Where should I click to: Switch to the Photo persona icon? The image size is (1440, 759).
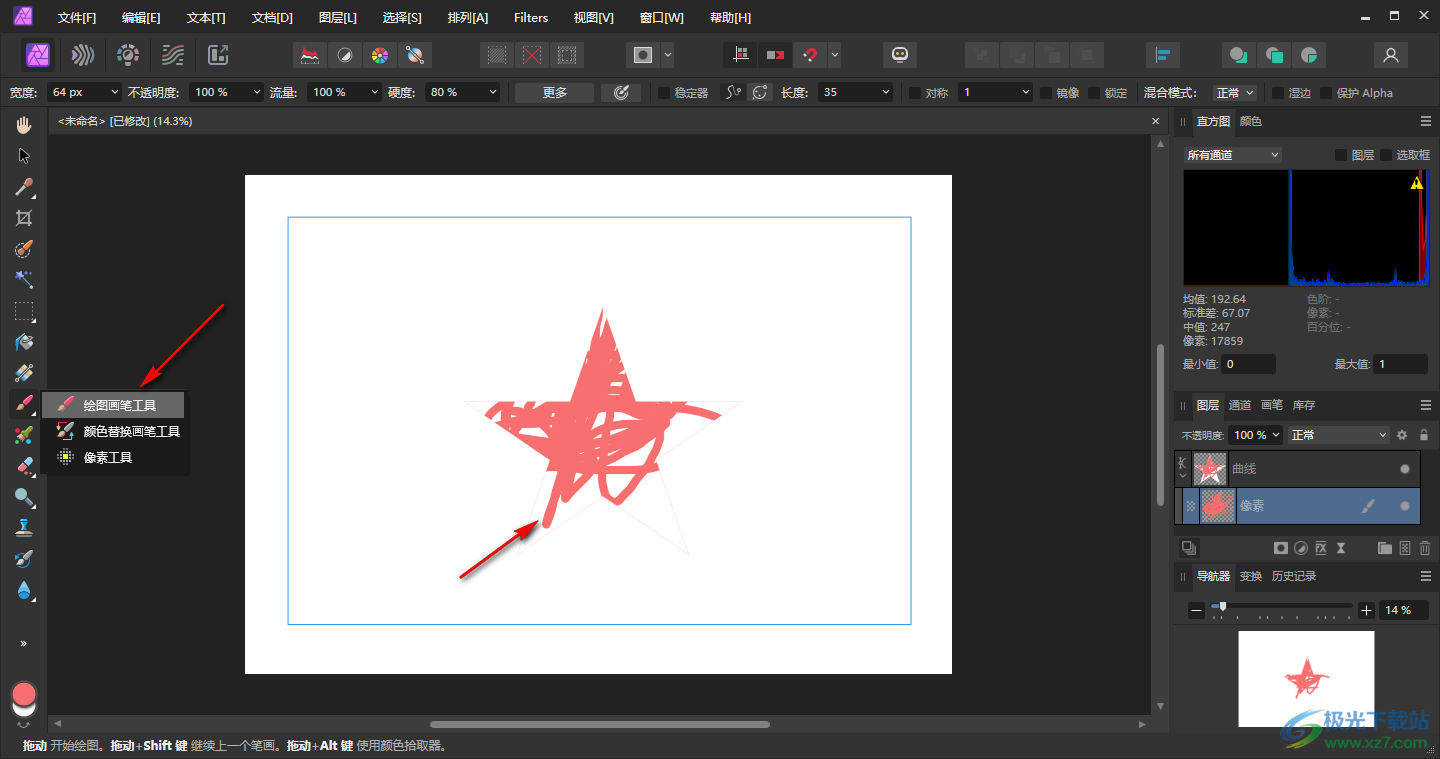click(x=40, y=55)
